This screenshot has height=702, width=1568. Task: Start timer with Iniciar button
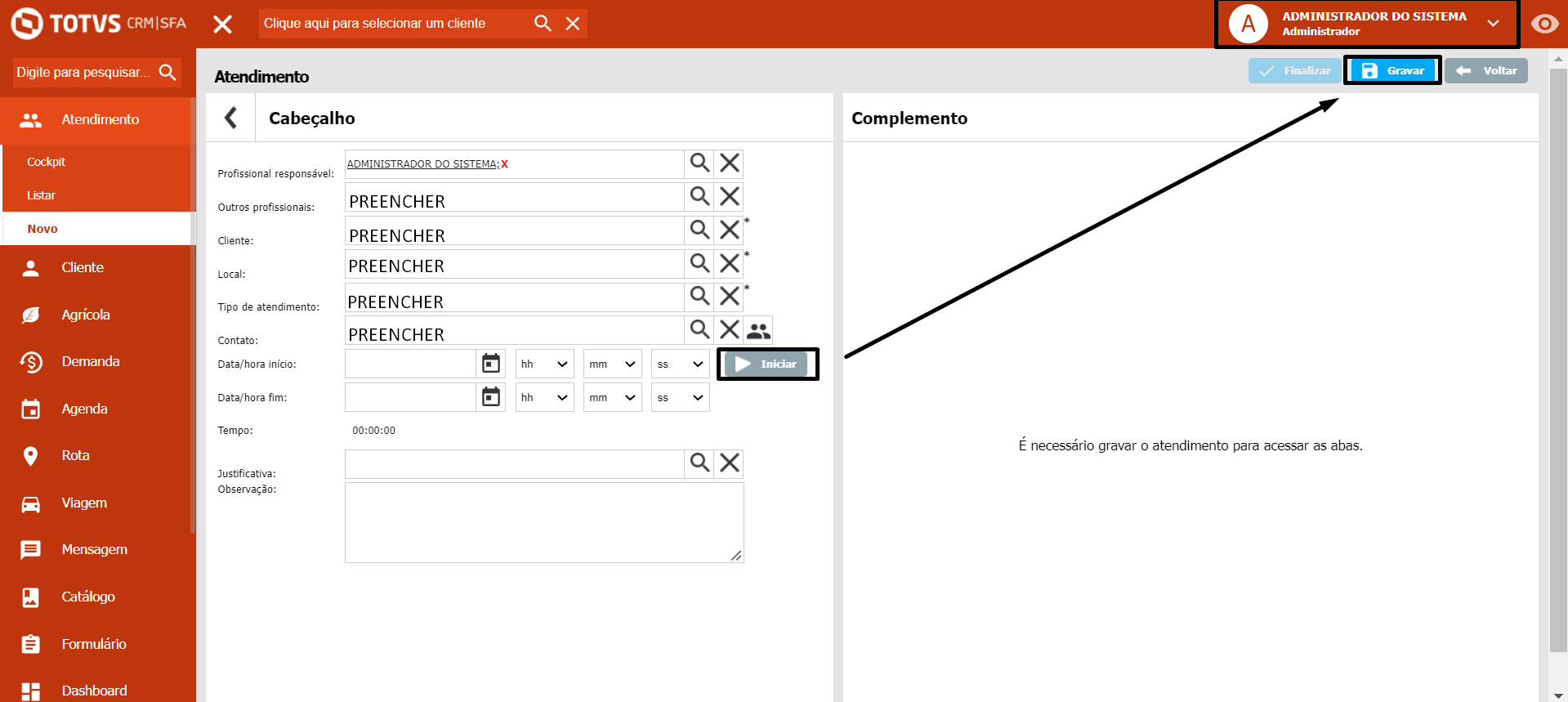coord(766,364)
